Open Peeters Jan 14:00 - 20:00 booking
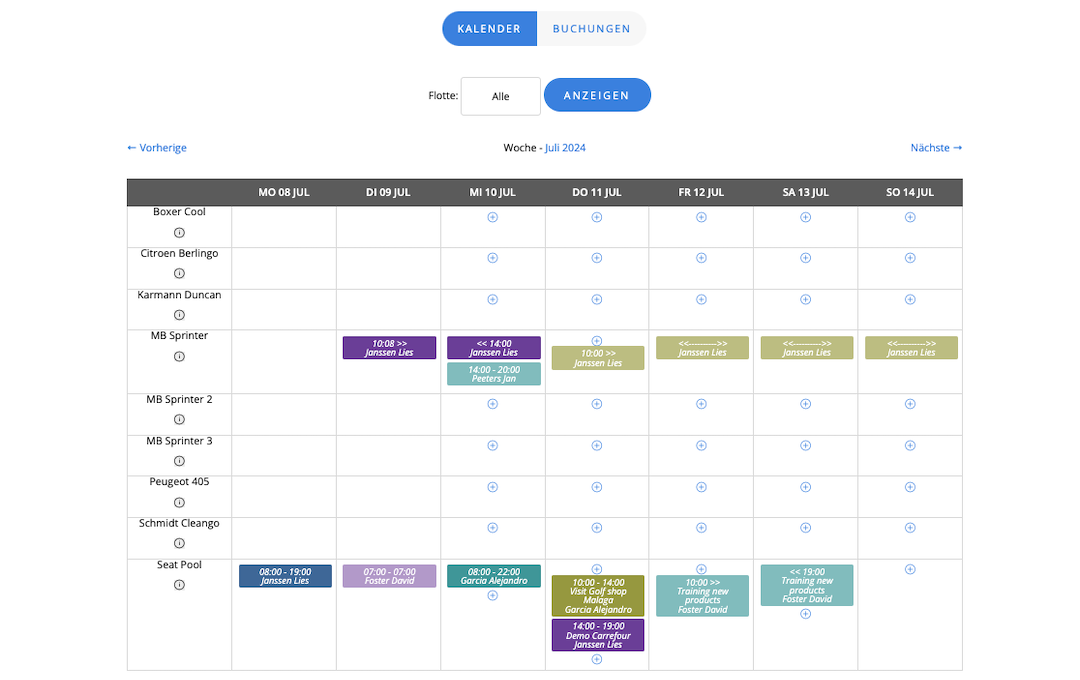 [x=493, y=374]
